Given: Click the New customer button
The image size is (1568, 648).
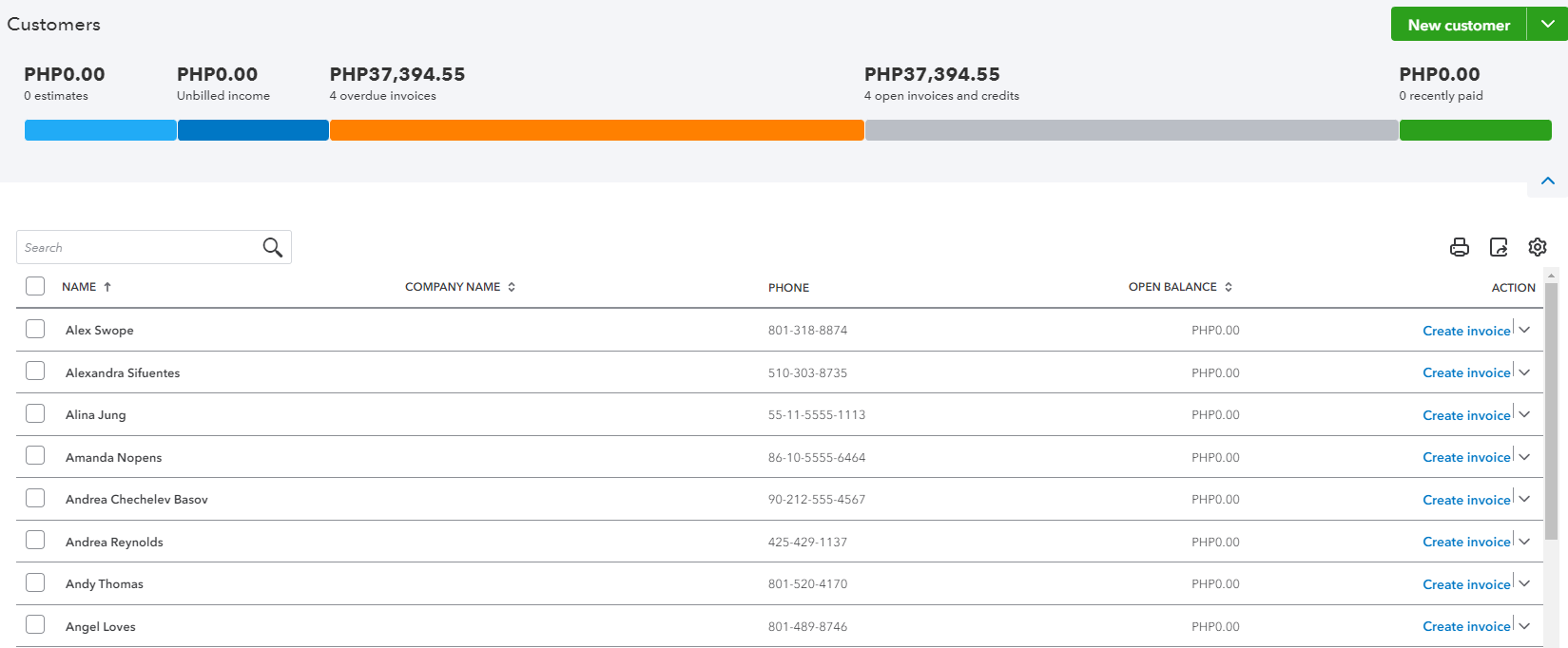Looking at the screenshot, I should click(1458, 25).
